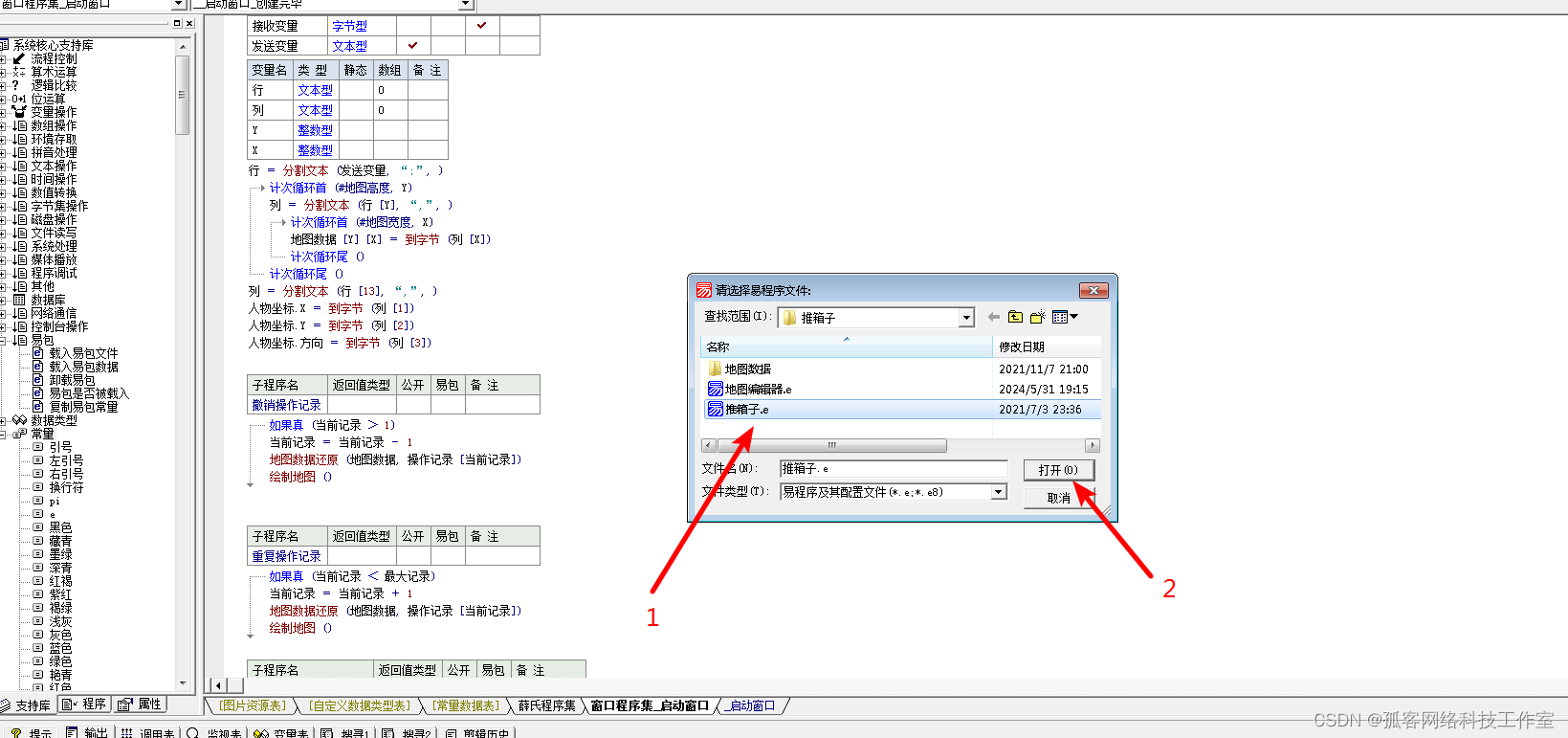The height and width of the screenshot is (738, 1568).
Task: Select the 地图编辑器.e file icon
Action: [x=715, y=389]
